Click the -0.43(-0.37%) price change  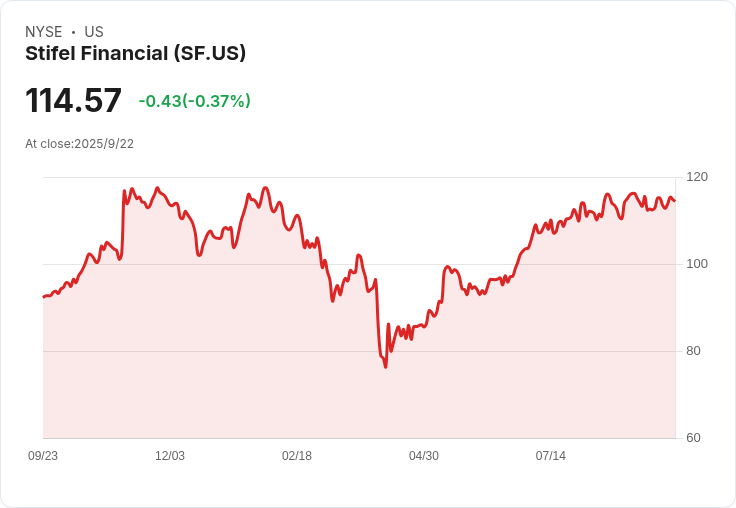194,101
